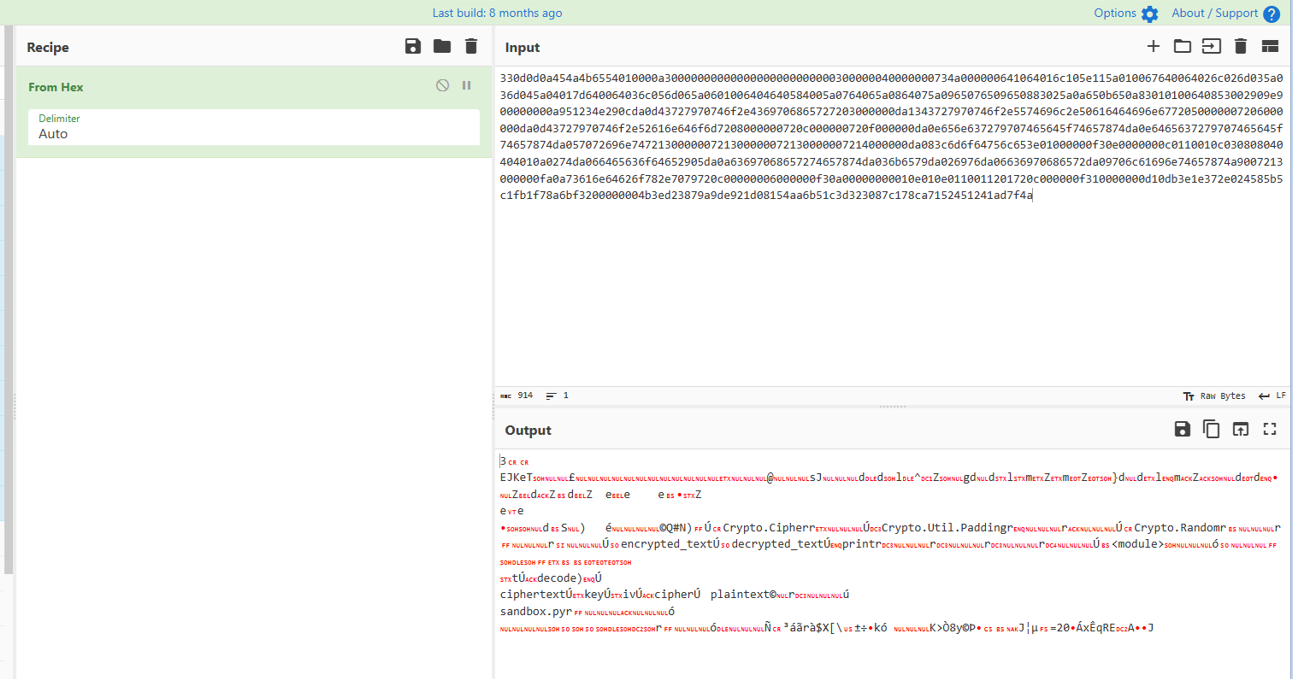Disable the From Hex operation
Image resolution: width=1293 pixels, height=679 pixels.
[443, 86]
